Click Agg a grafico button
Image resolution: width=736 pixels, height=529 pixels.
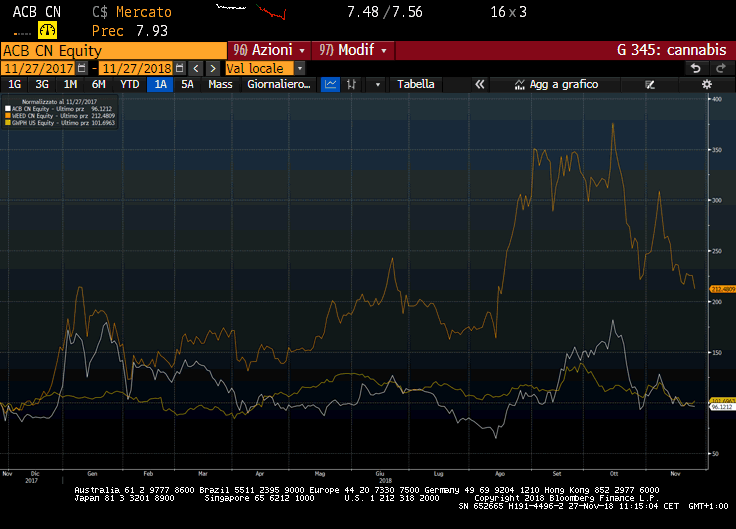tap(557, 84)
